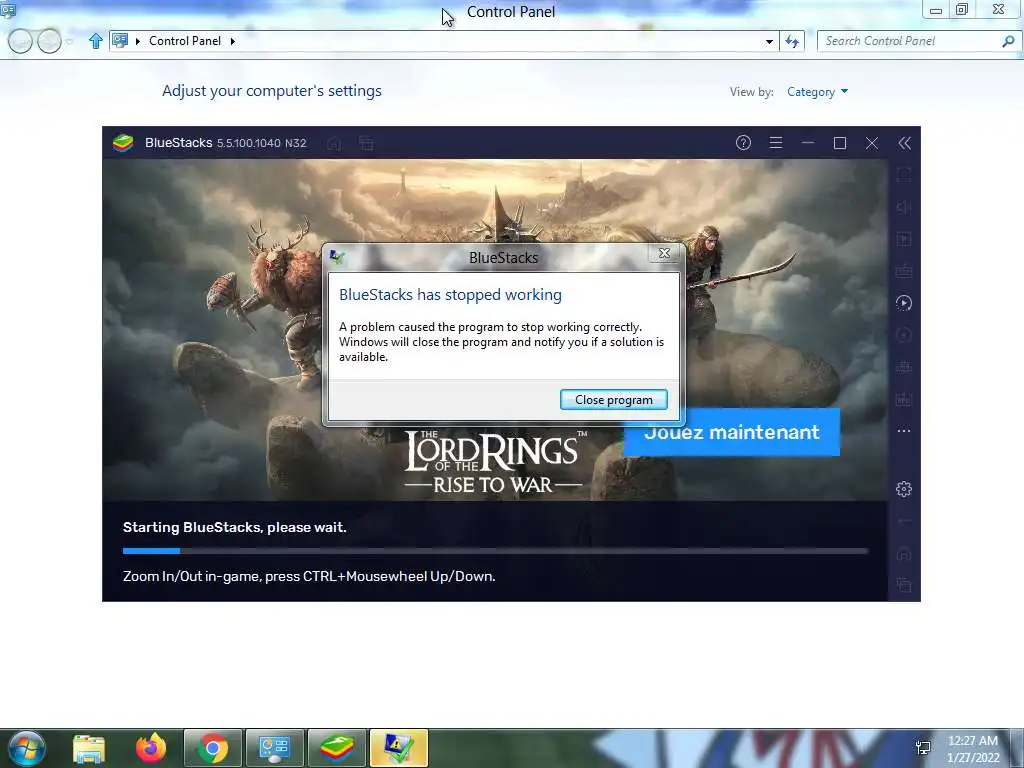Viewport: 1024px width, 768px height.
Task: Click the Control Panel breadcrumb
Action: pos(185,41)
